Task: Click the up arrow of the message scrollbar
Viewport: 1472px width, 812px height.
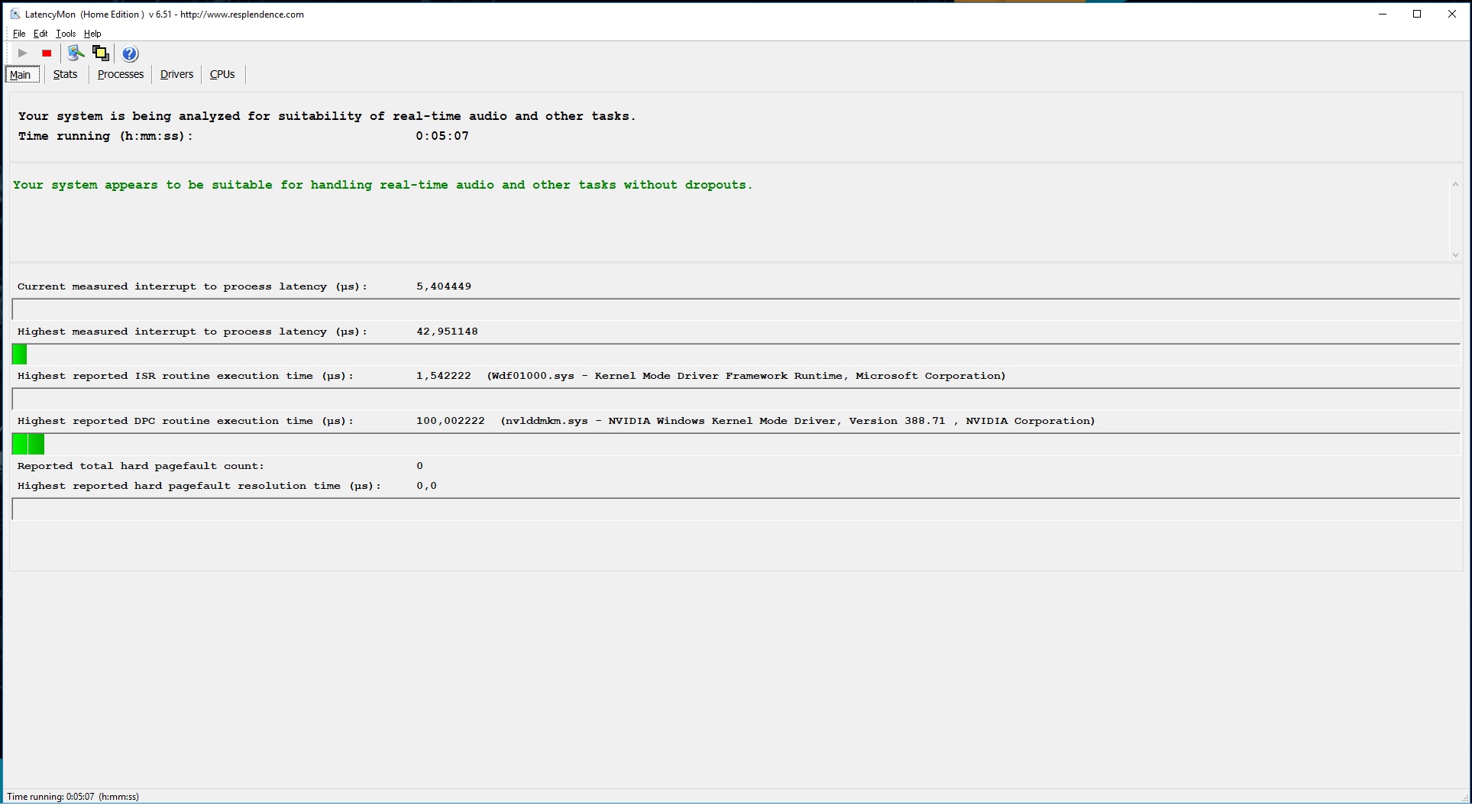Action: click(x=1455, y=184)
